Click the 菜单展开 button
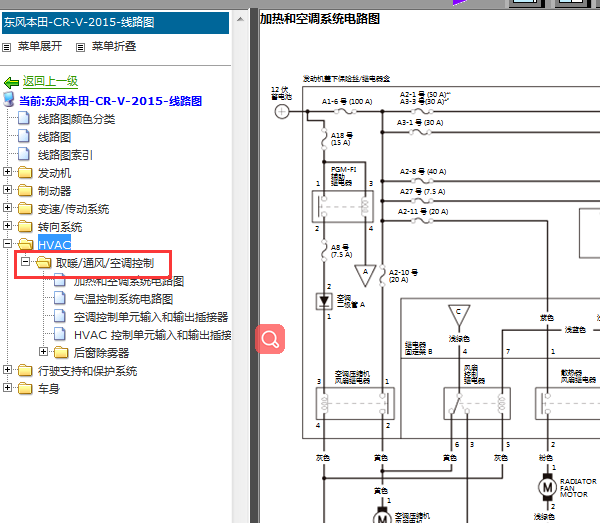Viewport: 600px width, 523px height. [40, 46]
